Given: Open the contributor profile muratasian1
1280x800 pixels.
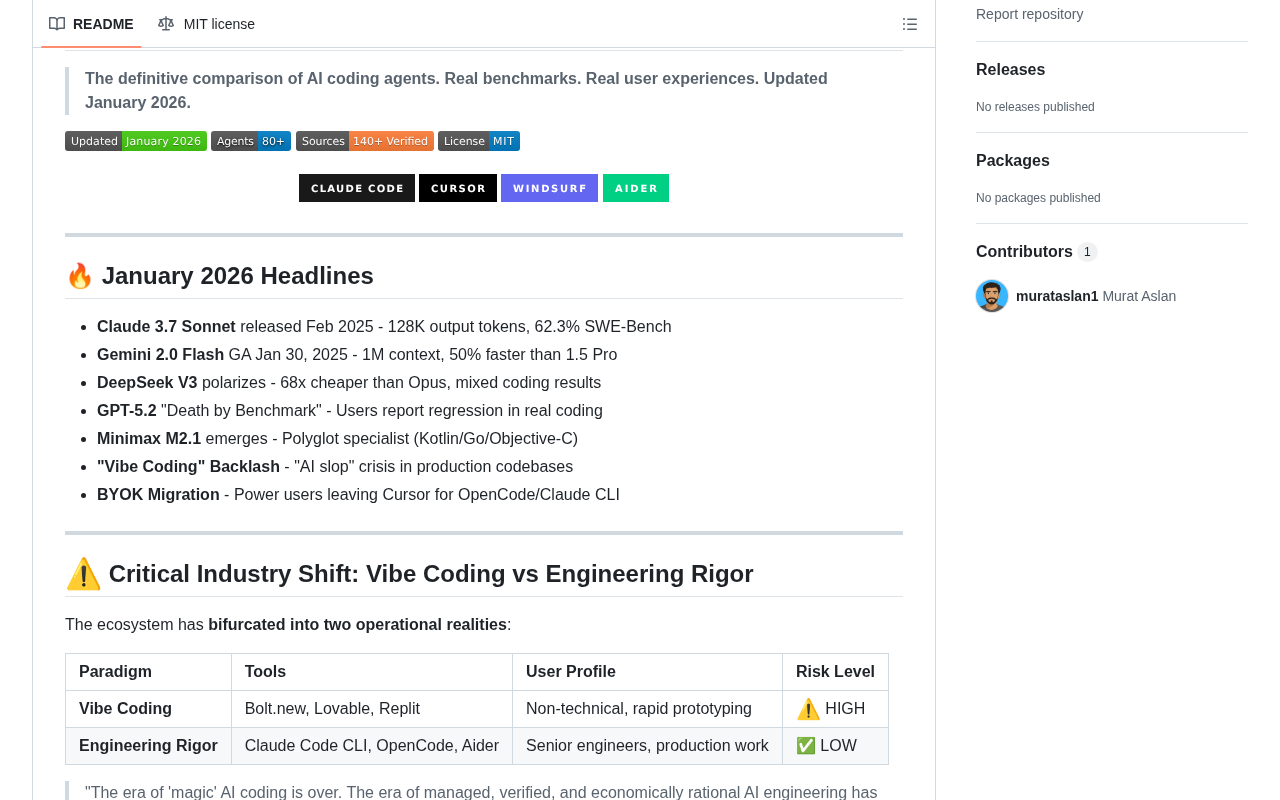Looking at the screenshot, I should pos(1057,296).
